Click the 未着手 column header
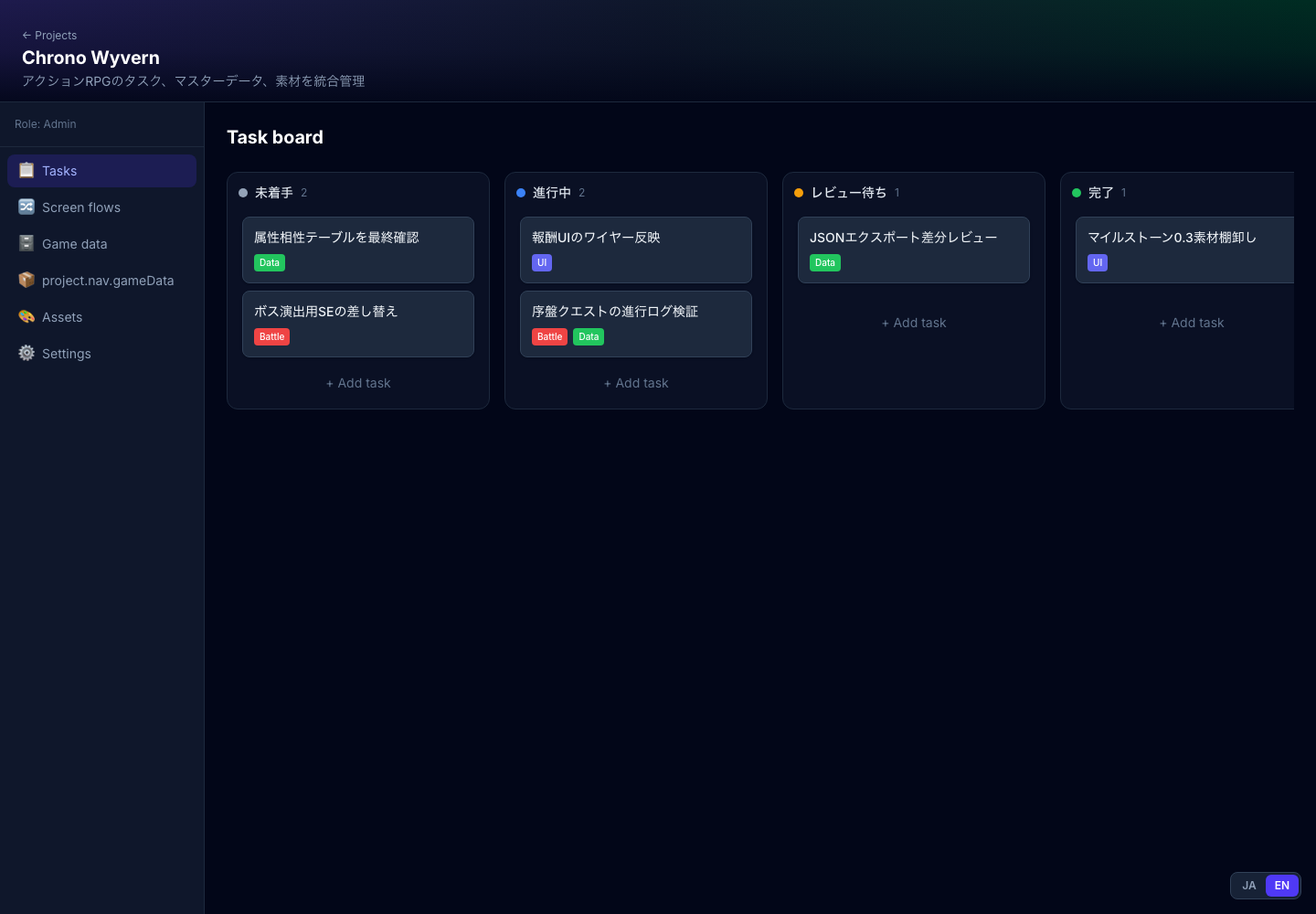Viewport: 1316px width, 914px height. [274, 193]
